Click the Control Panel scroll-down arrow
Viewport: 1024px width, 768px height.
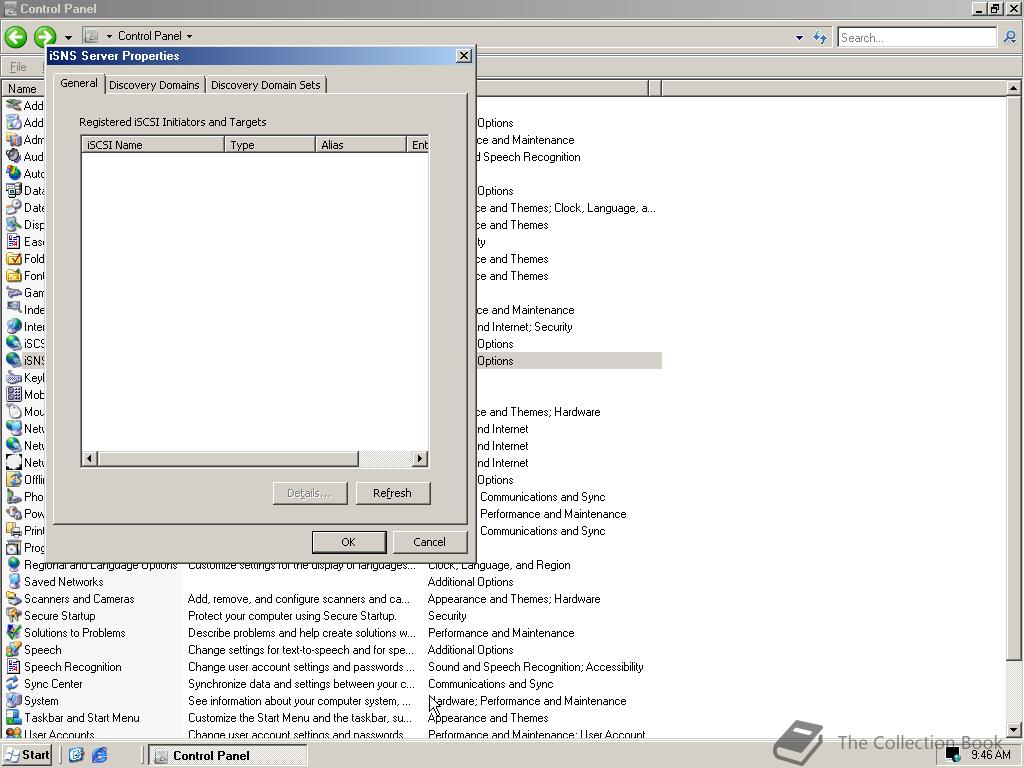[1013, 729]
